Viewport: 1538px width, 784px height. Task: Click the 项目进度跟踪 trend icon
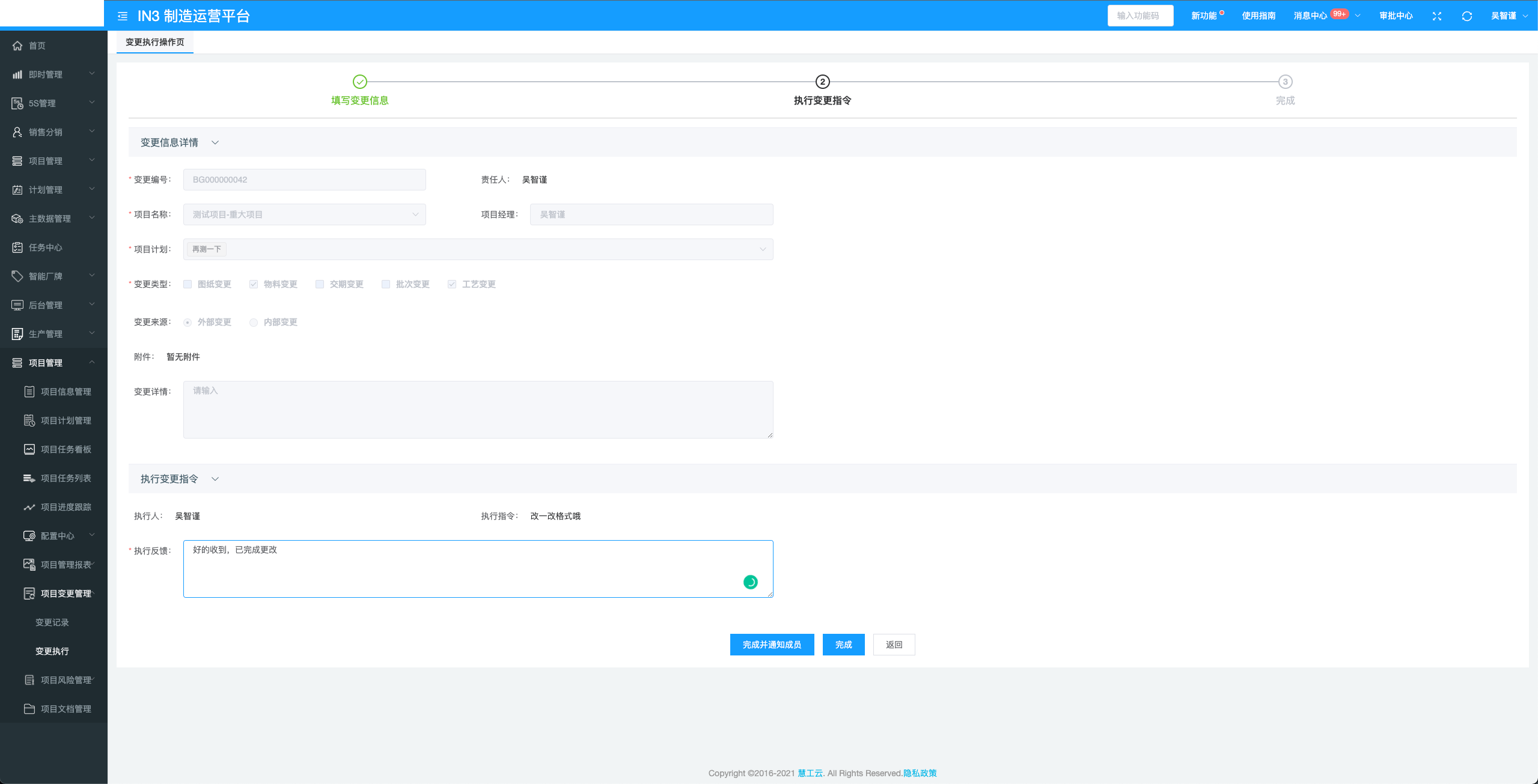tap(29, 507)
